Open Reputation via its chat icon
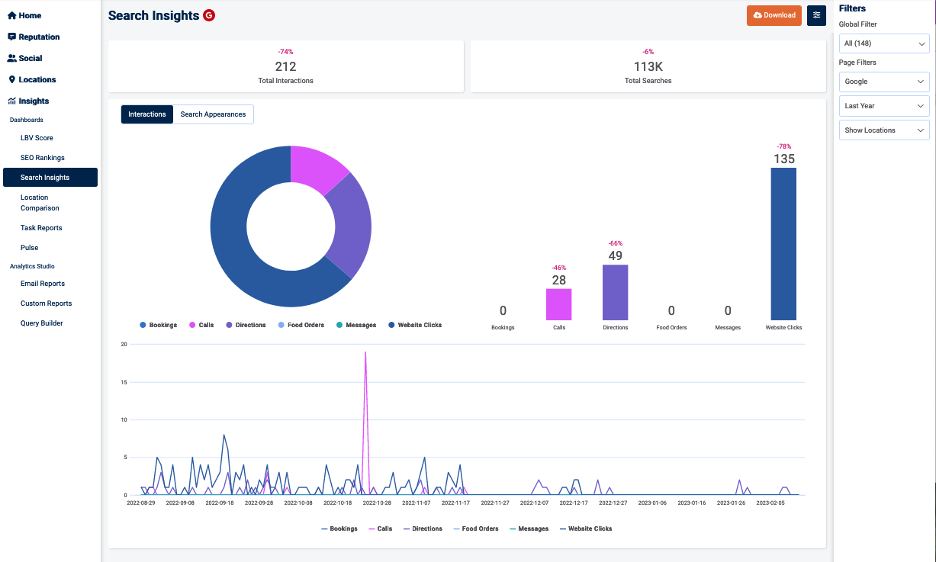936x562 pixels. click(x=12, y=37)
